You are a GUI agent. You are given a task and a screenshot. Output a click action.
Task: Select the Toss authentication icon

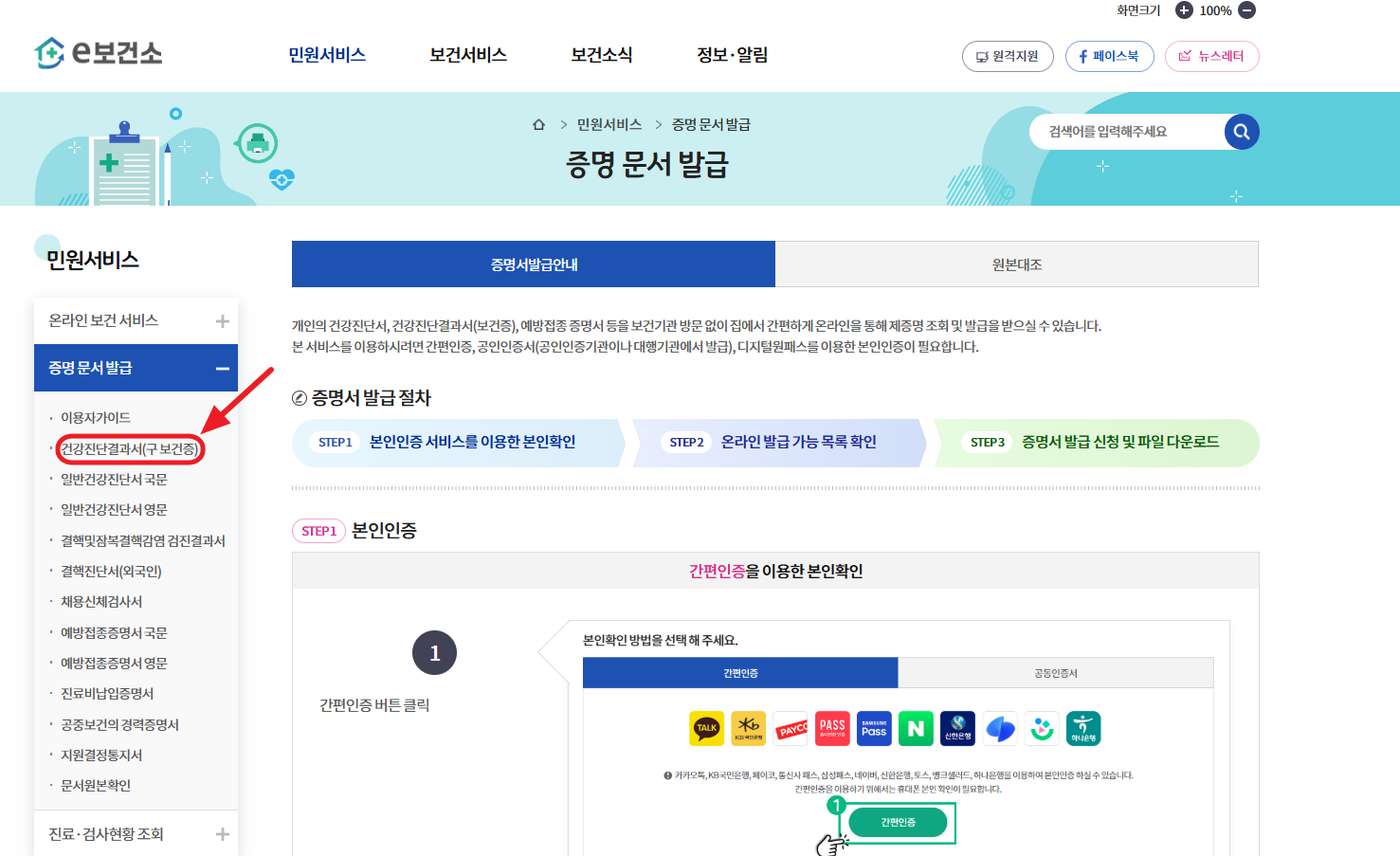point(999,728)
